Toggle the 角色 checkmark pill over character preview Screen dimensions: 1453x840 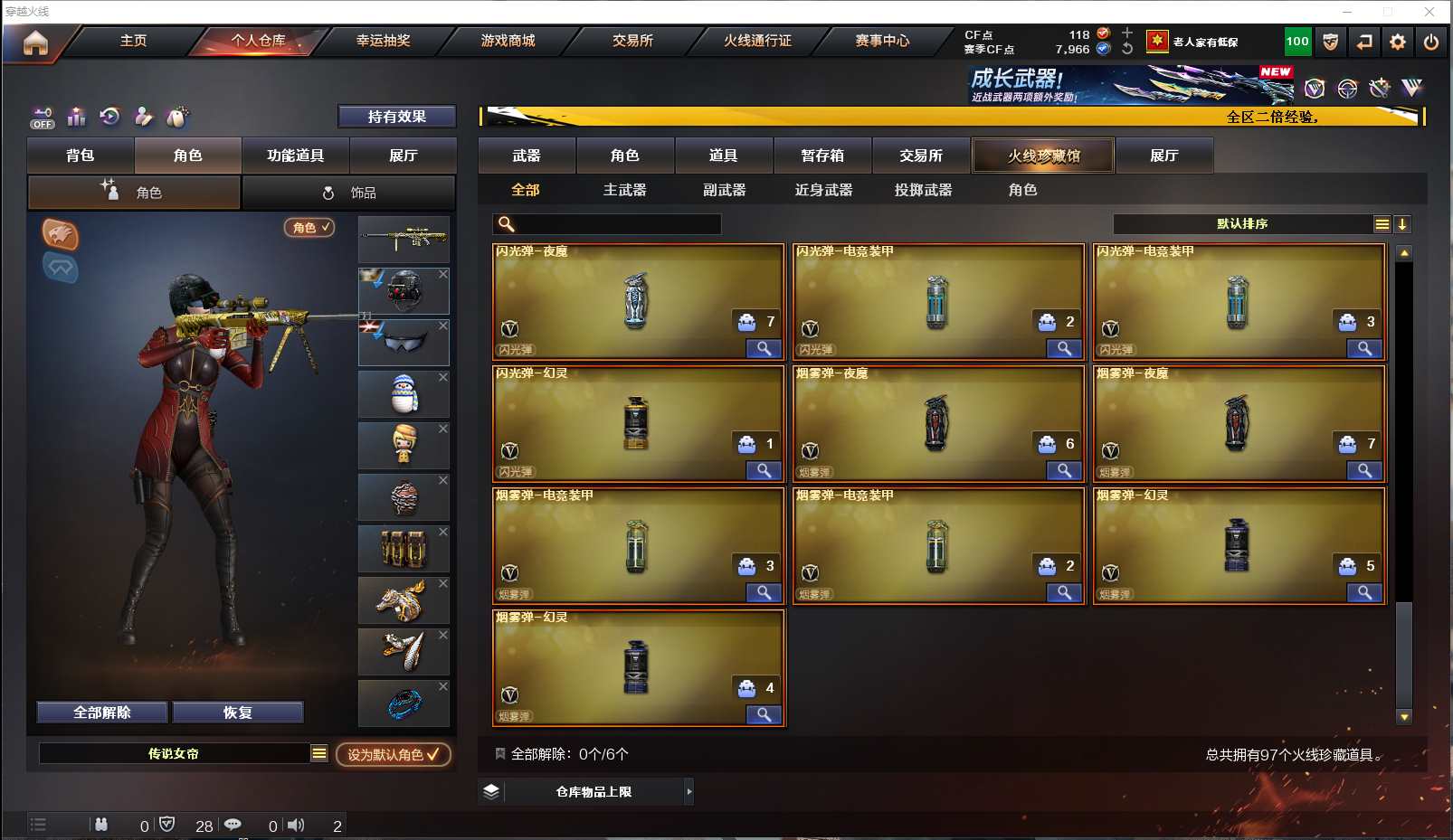pyautogui.click(x=309, y=228)
